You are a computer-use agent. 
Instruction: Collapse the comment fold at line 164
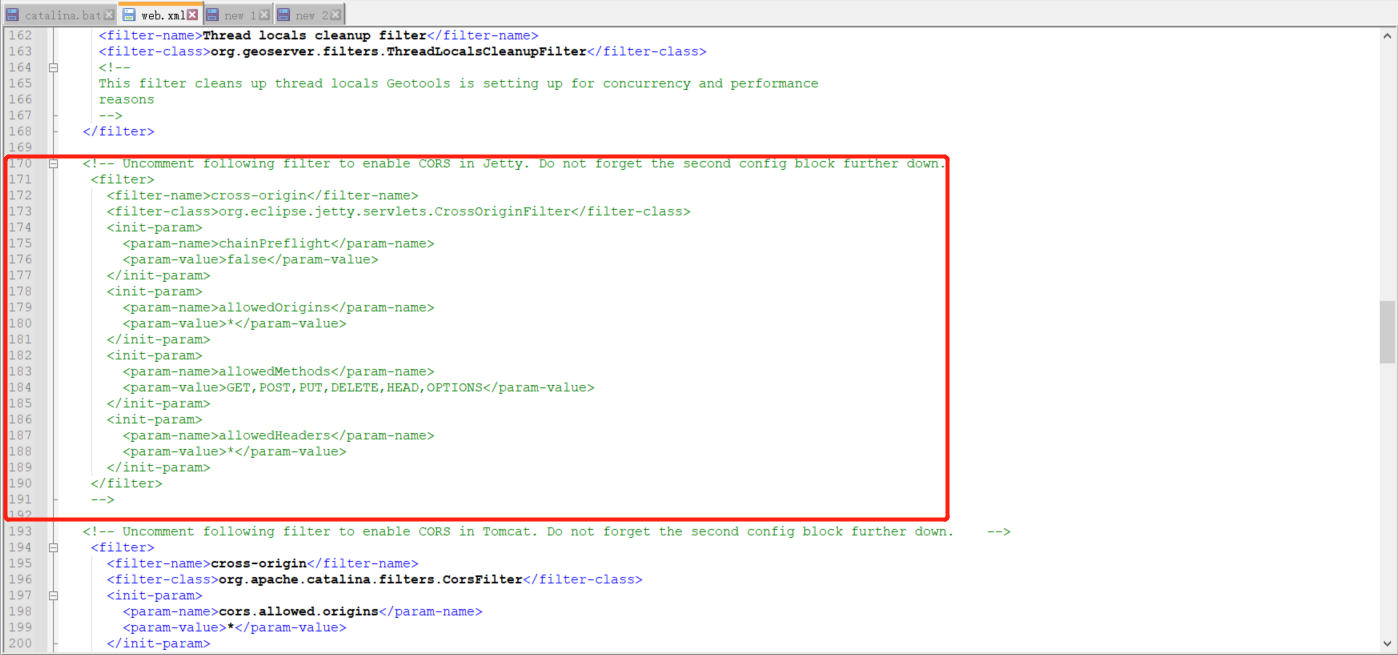tap(54, 68)
